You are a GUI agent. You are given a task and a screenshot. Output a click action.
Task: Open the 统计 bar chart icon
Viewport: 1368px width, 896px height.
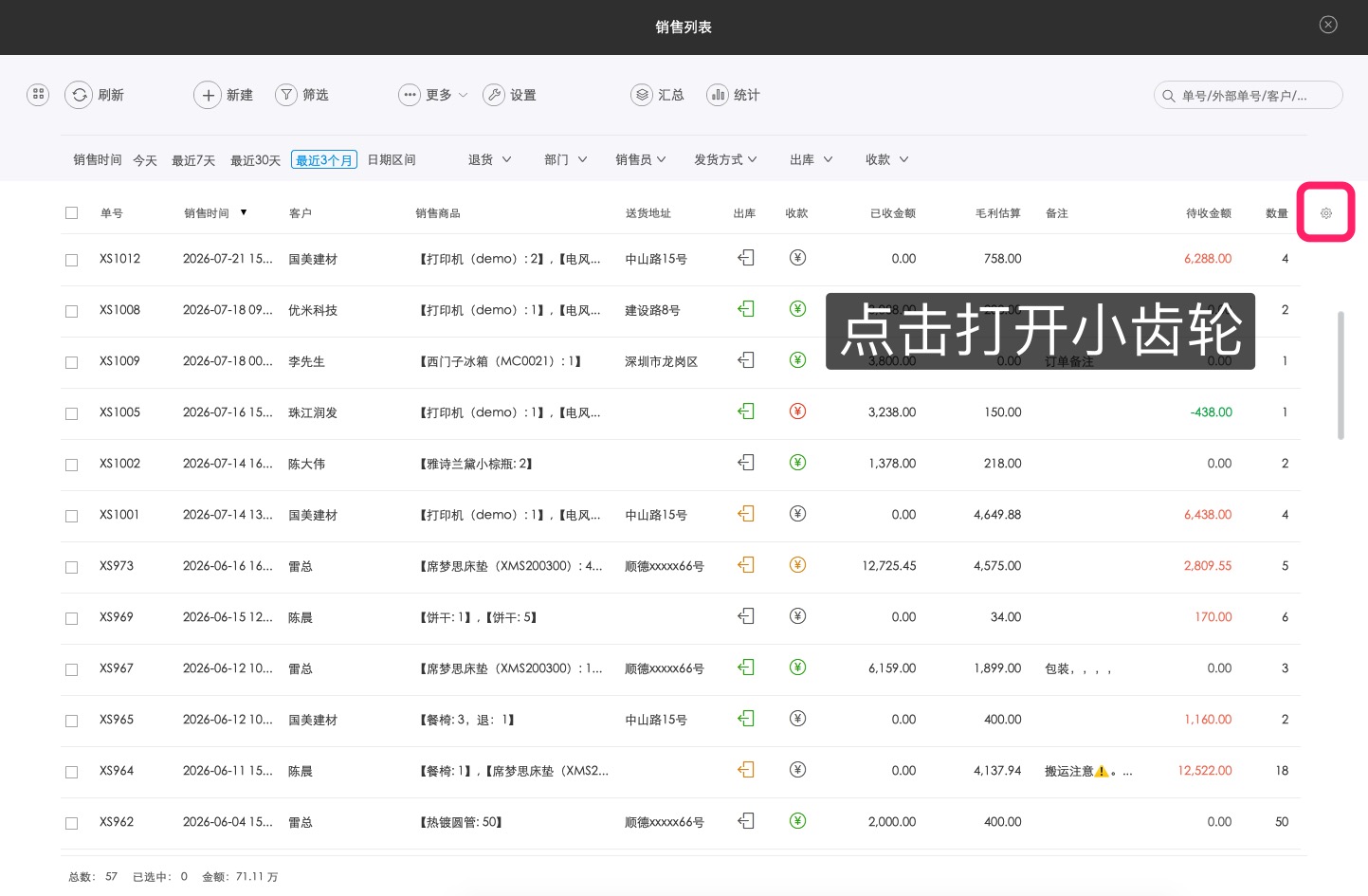(718, 95)
